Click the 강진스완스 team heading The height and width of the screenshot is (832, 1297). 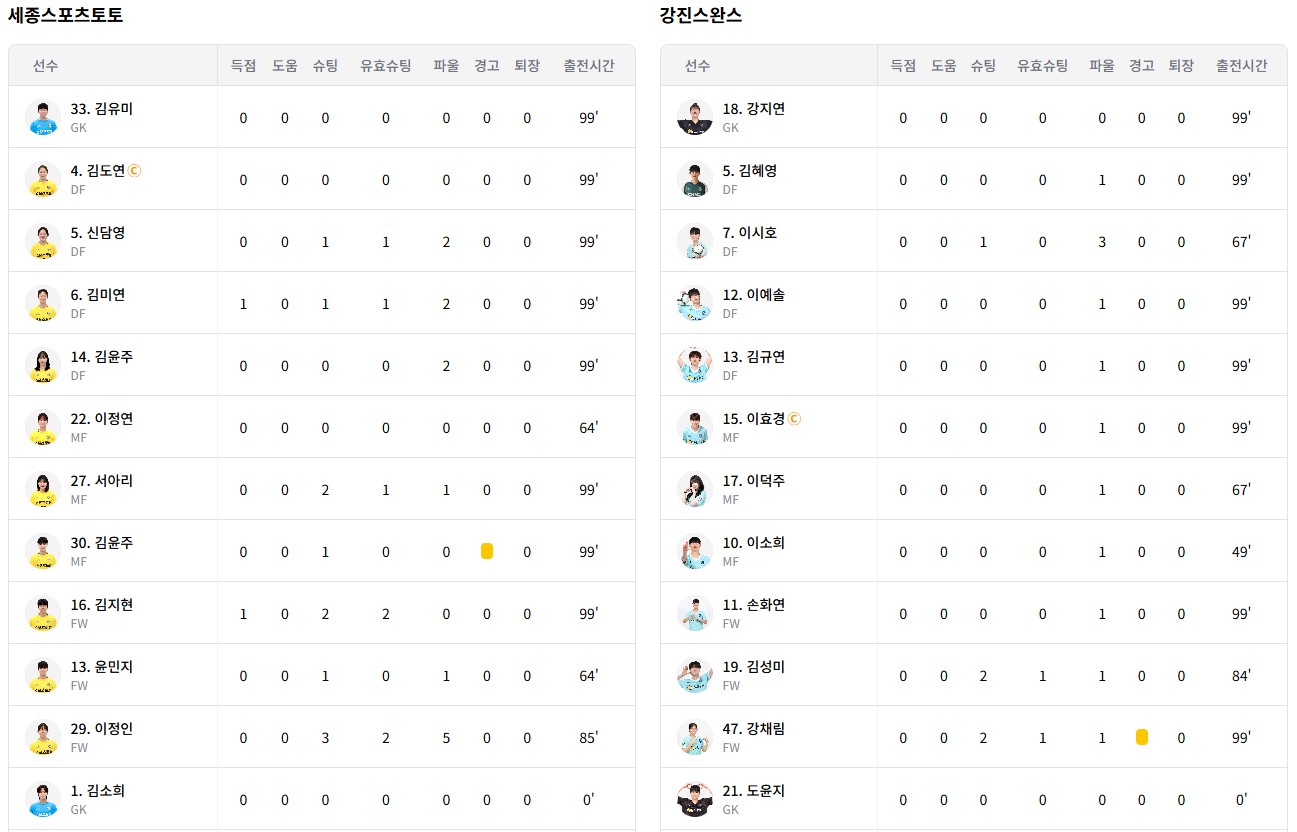pyautogui.click(x=701, y=15)
